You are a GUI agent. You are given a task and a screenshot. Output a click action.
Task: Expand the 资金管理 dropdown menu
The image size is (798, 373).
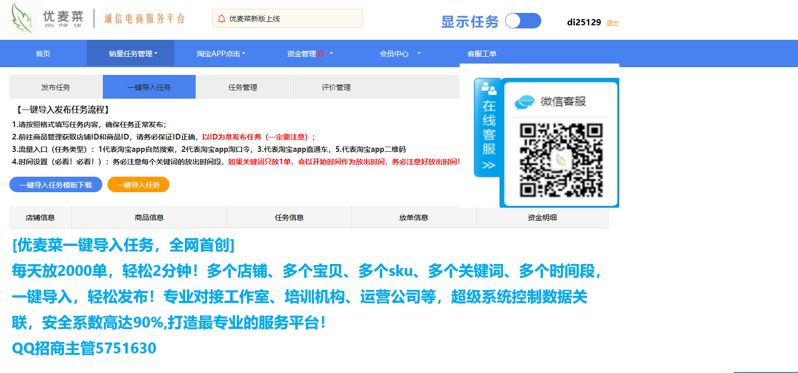point(310,53)
